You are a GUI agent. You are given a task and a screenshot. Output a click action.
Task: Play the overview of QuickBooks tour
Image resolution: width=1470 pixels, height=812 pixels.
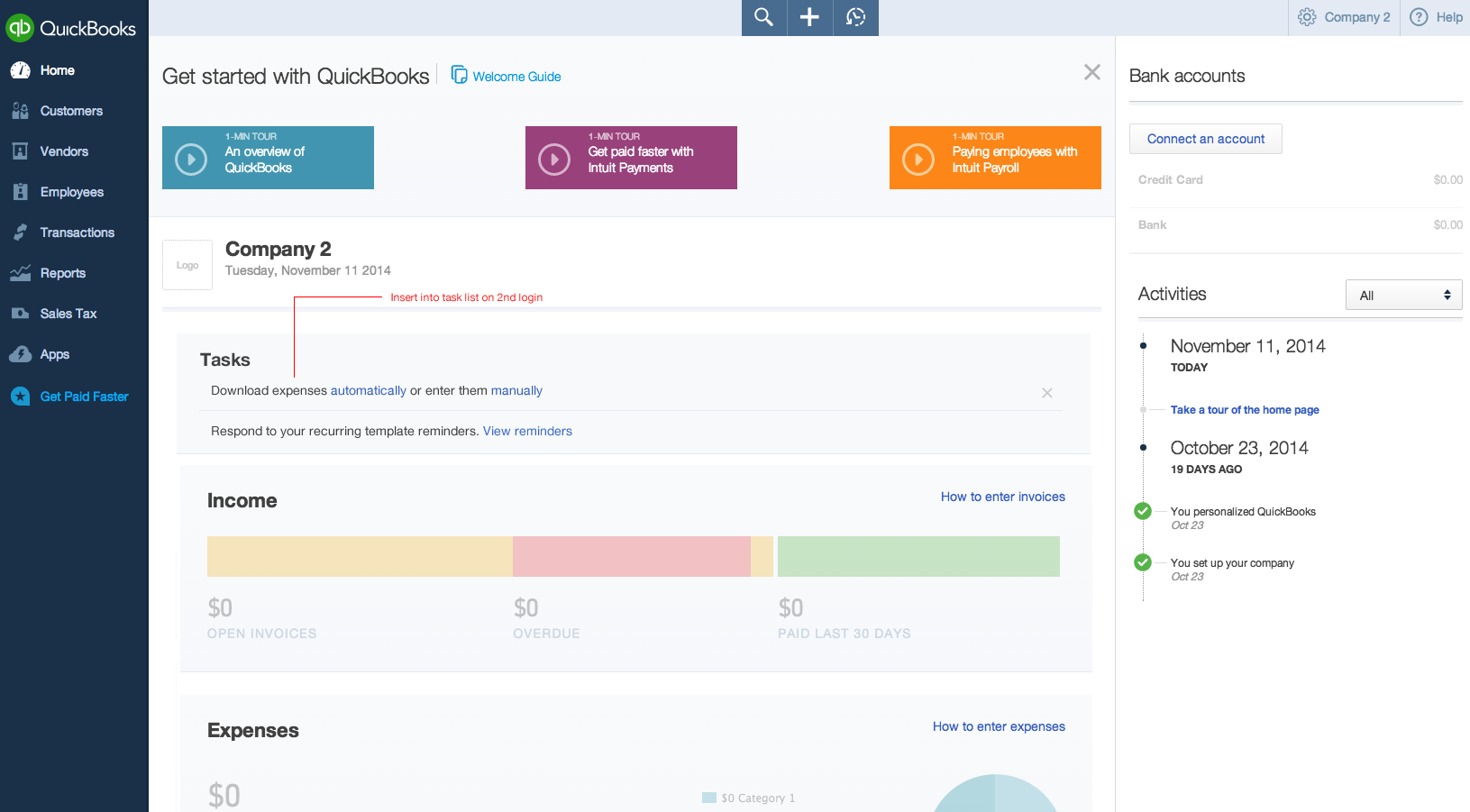click(191, 160)
